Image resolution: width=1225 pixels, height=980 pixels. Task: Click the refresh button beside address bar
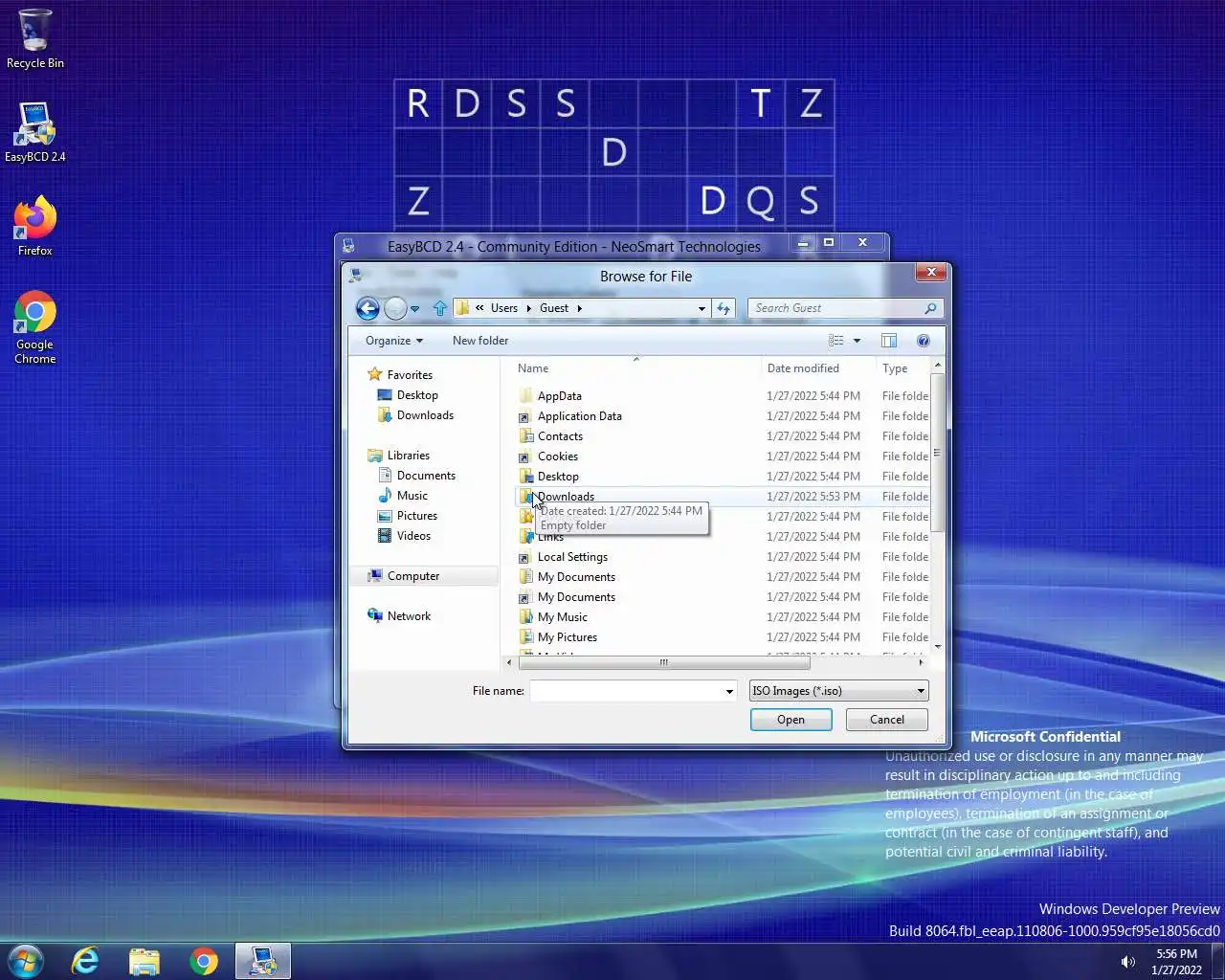[x=724, y=308]
